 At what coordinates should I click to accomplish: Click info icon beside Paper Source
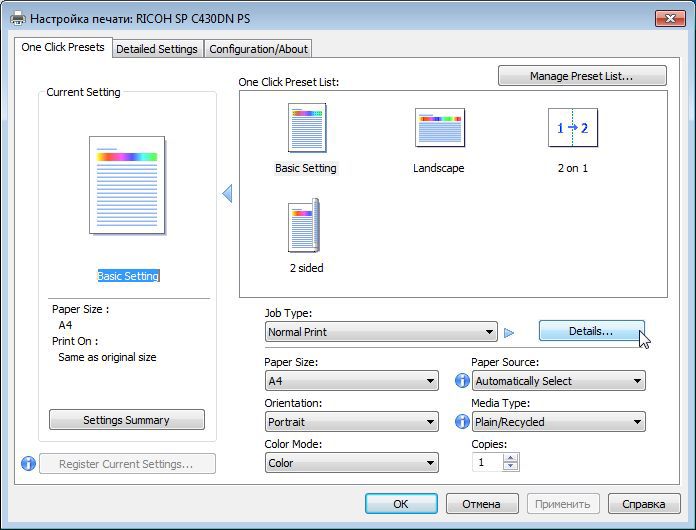(462, 380)
